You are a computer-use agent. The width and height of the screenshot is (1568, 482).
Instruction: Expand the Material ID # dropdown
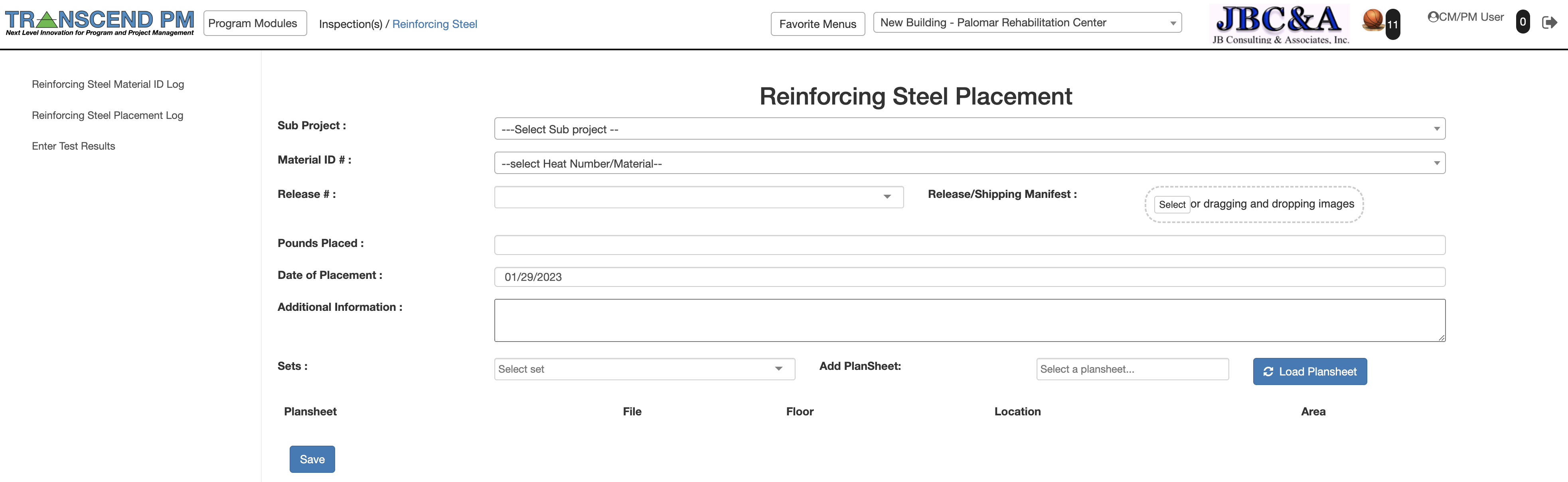(970, 162)
